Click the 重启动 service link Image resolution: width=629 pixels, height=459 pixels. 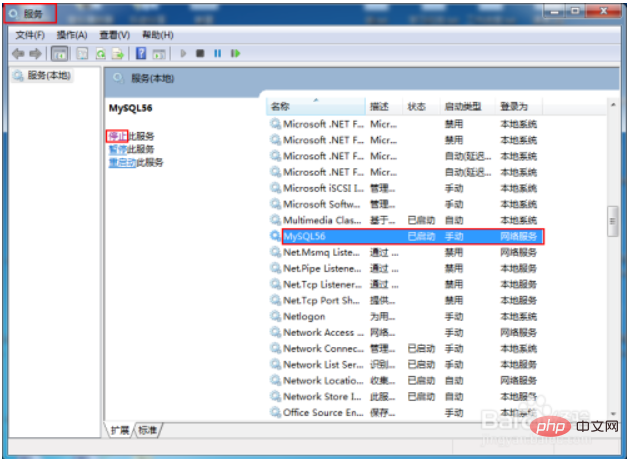pos(122,162)
